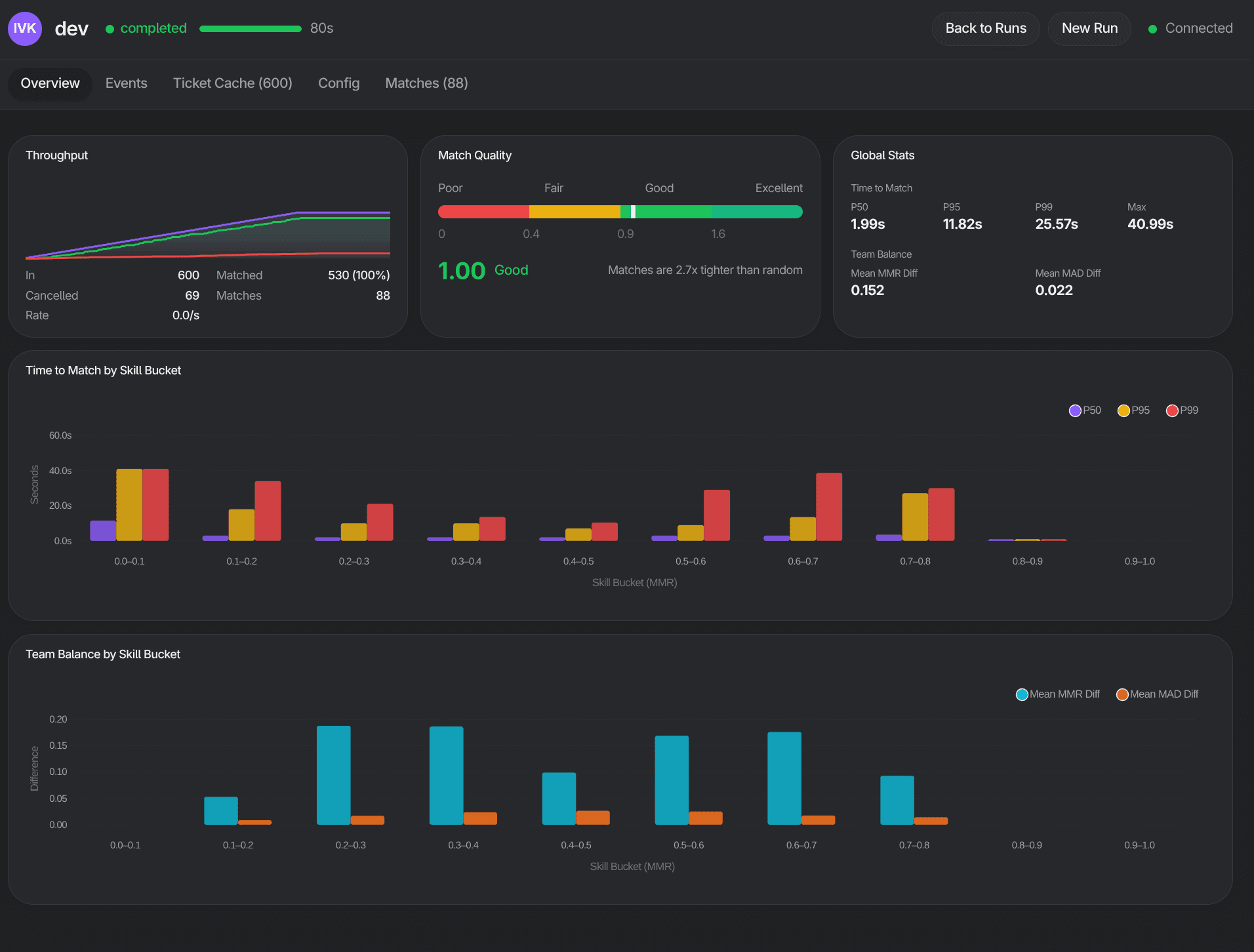
Task: Hide the Mean MMR Diff series
Action: pyautogui.click(x=1022, y=694)
